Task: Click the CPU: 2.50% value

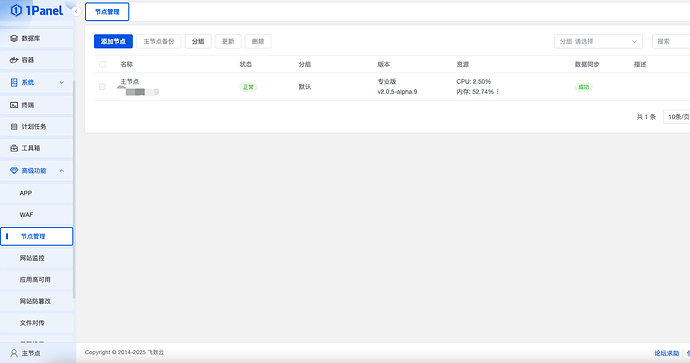Action: pyautogui.click(x=473, y=81)
